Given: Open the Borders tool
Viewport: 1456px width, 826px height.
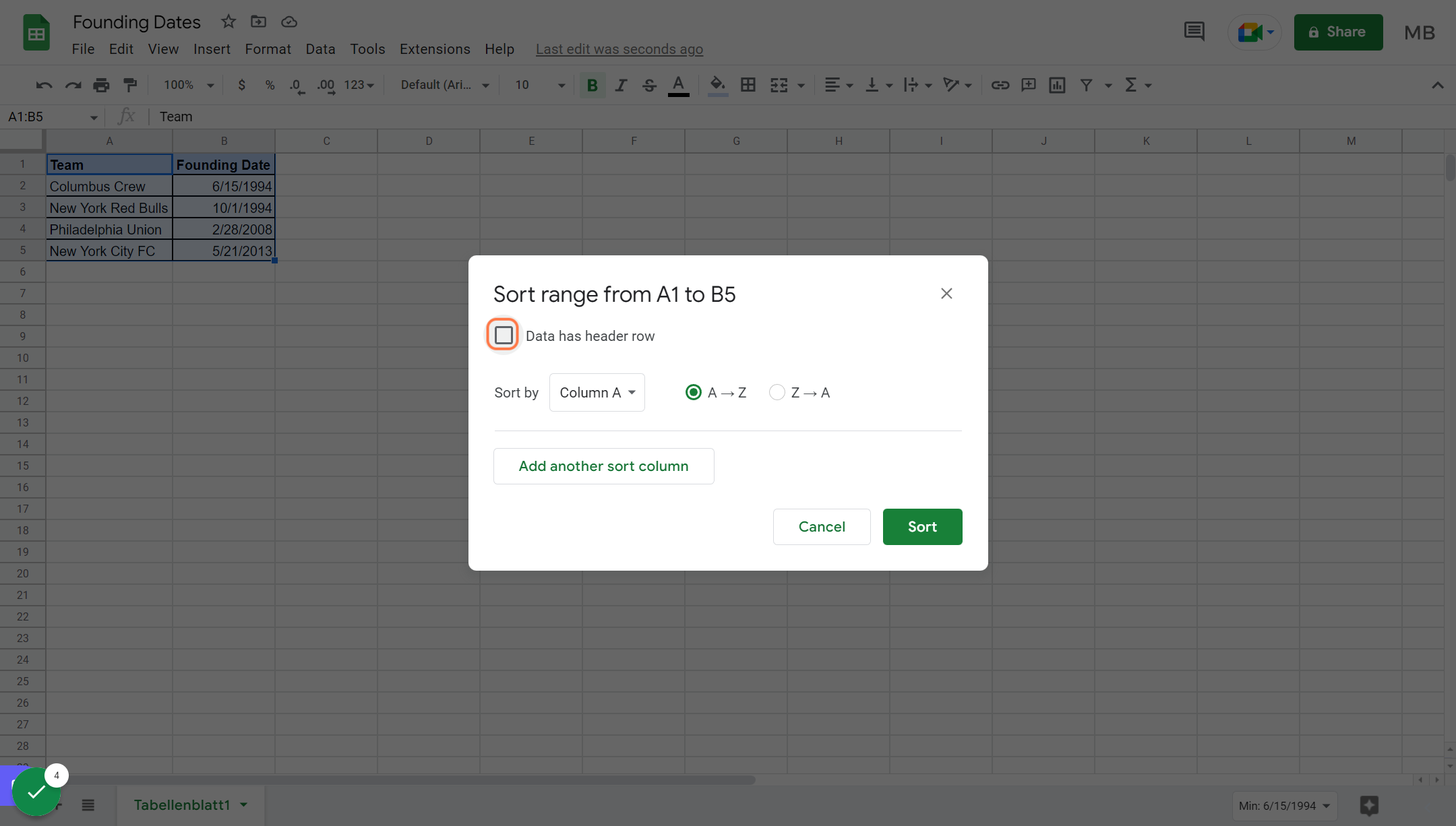Looking at the screenshot, I should [748, 85].
